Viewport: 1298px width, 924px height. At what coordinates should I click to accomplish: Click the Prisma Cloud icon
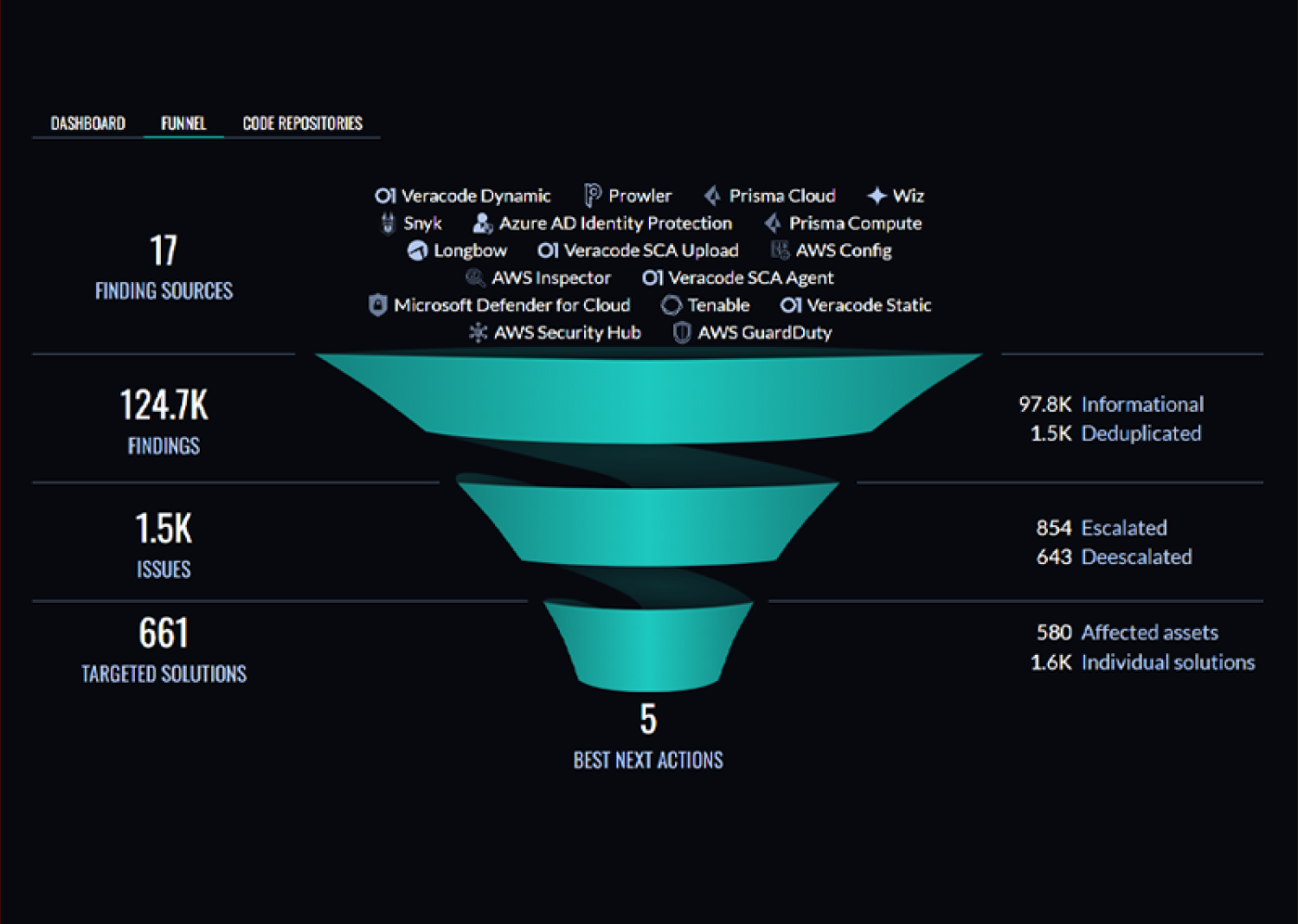[712, 196]
